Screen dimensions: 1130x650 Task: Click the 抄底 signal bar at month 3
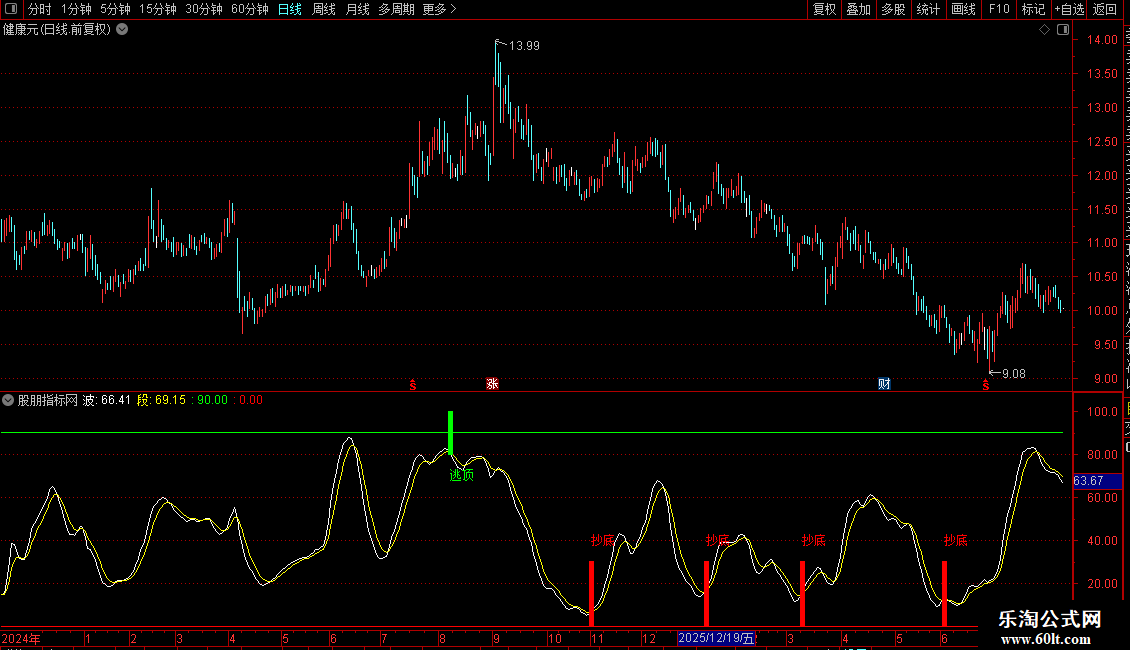pos(802,594)
